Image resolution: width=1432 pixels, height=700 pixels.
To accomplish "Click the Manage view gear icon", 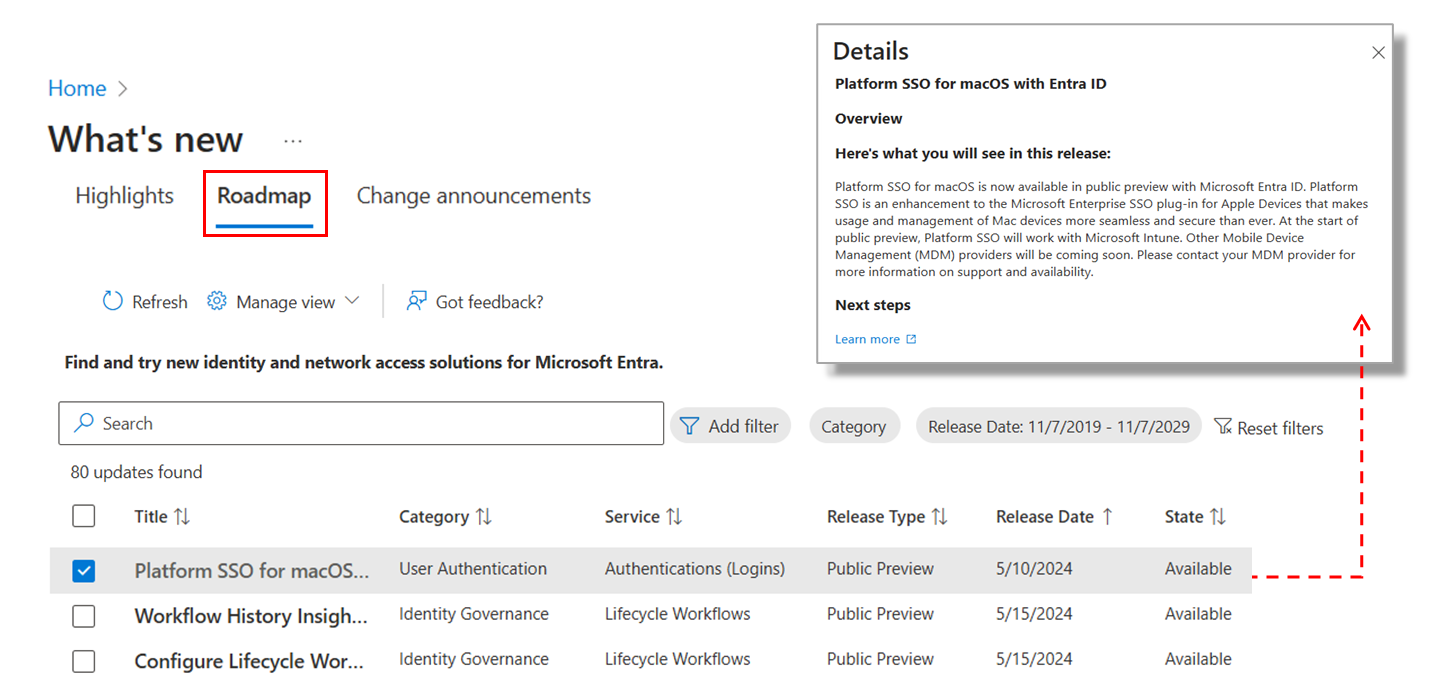I will click(x=217, y=301).
